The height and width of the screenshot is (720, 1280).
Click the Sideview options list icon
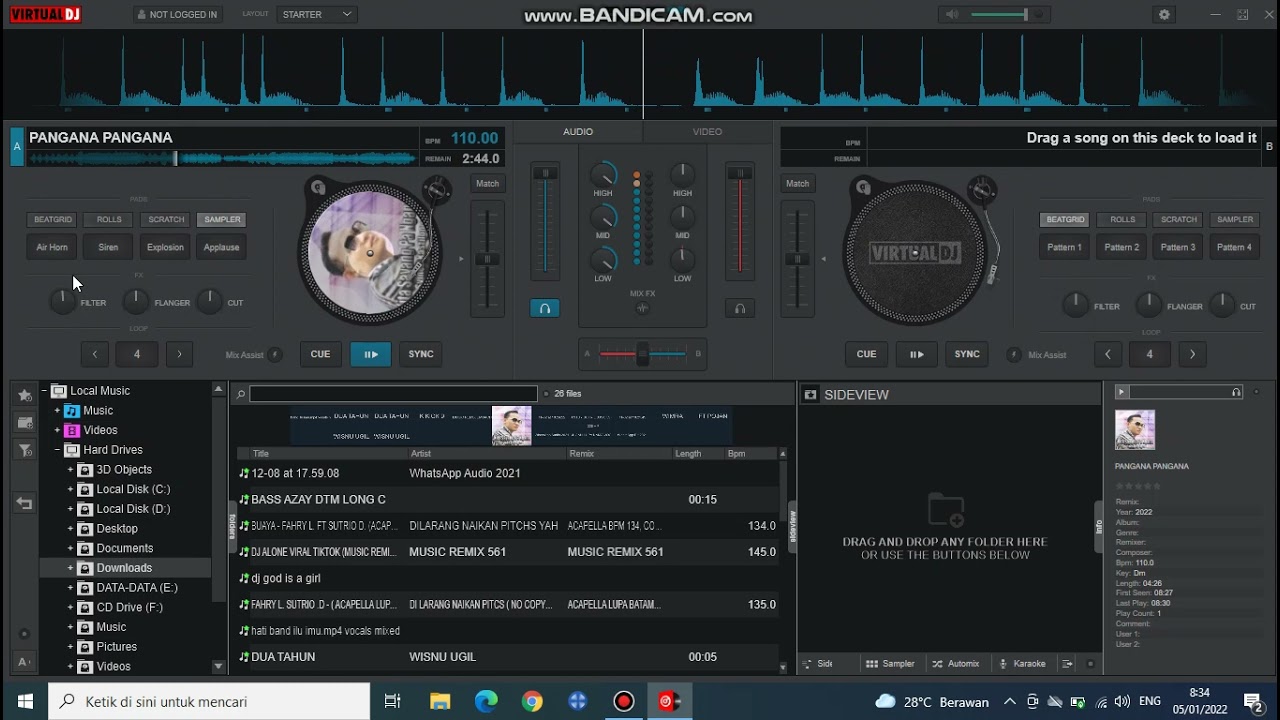point(1068,664)
